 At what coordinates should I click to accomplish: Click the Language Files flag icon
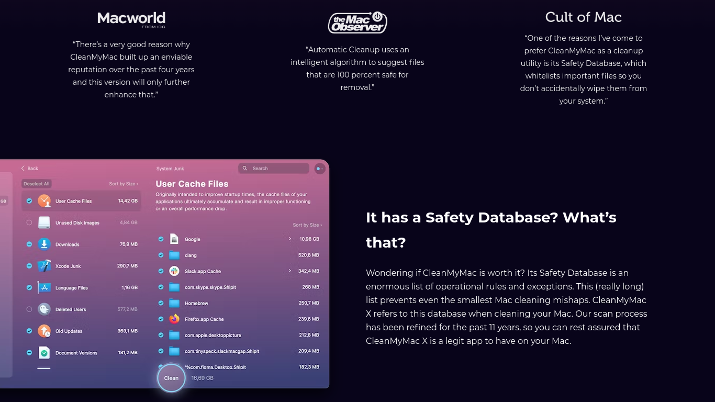(x=44, y=288)
